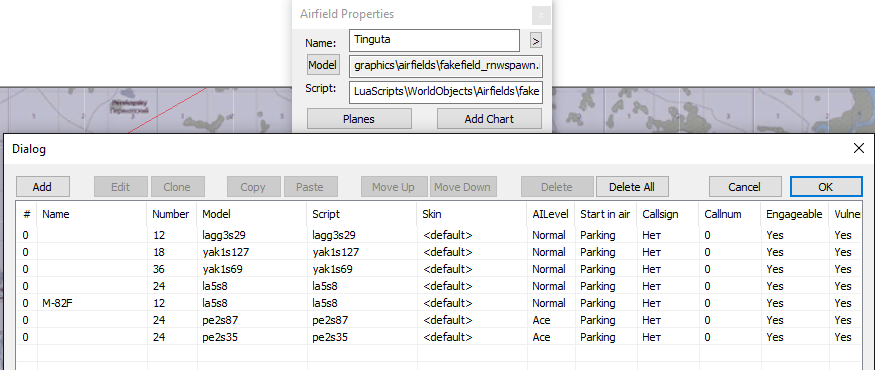Click the Move Down button
Screen dimensions: 875x370
(x=462, y=187)
